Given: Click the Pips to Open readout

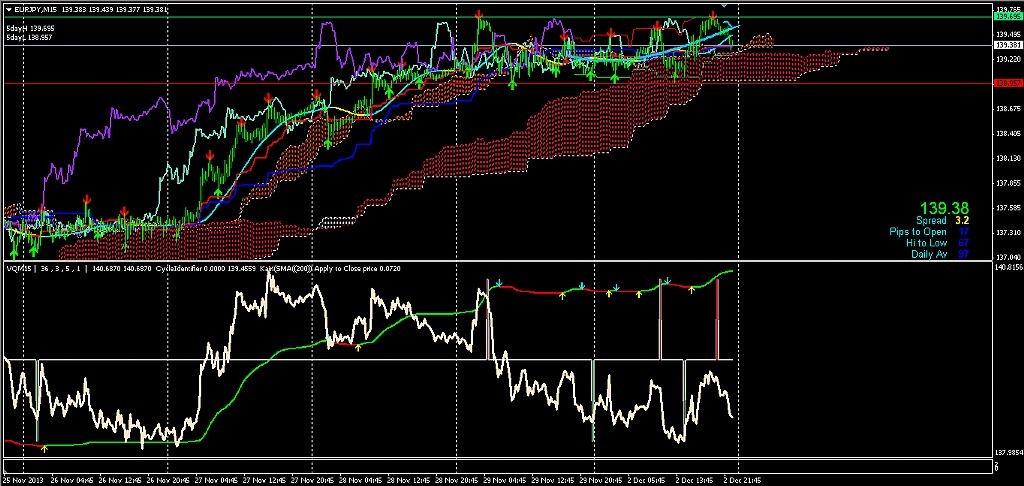Looking at the screenshot, I should (x=929, y=232).
